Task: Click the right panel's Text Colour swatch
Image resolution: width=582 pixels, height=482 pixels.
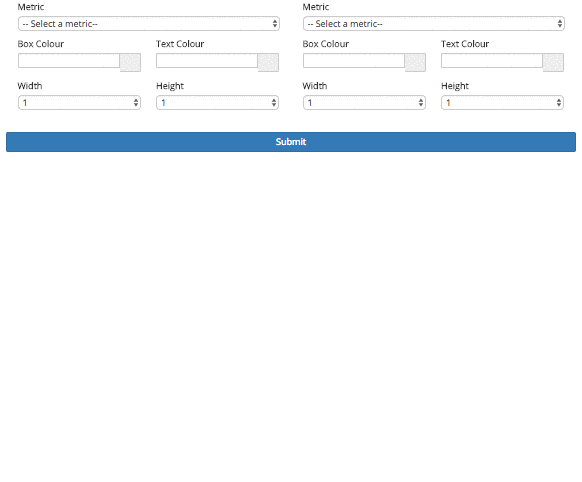Action: point(553,62)
